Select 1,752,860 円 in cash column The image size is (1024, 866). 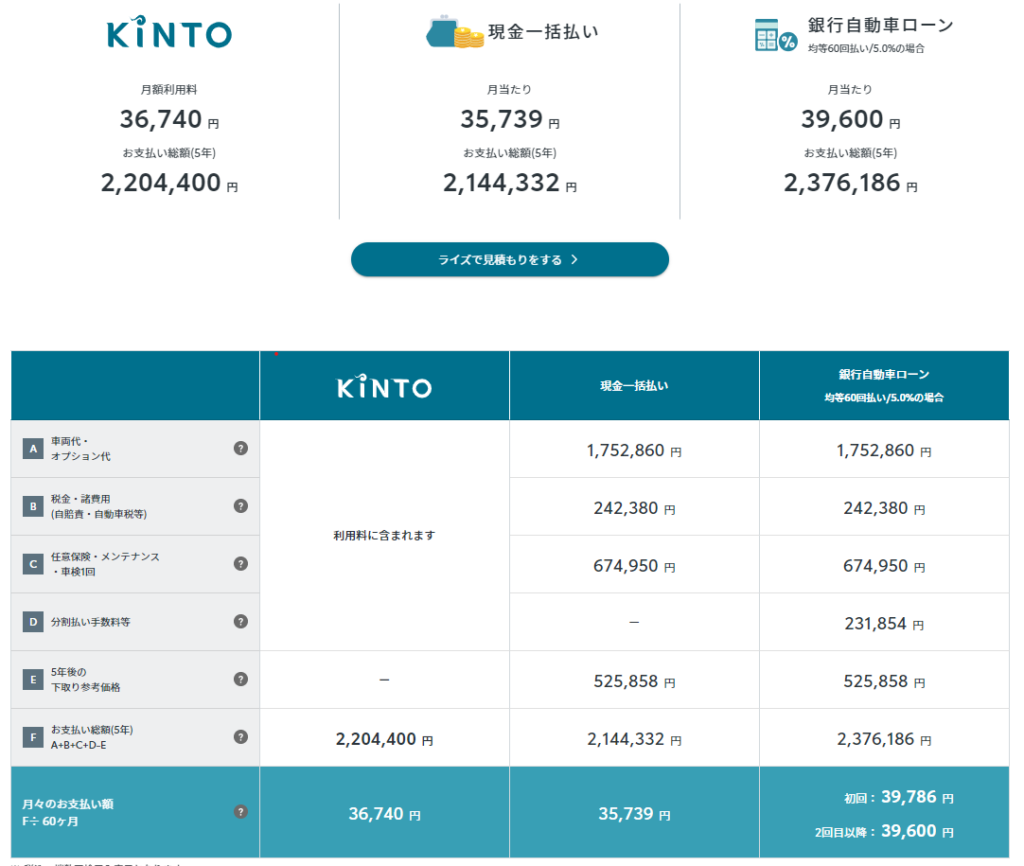point(634,451)
